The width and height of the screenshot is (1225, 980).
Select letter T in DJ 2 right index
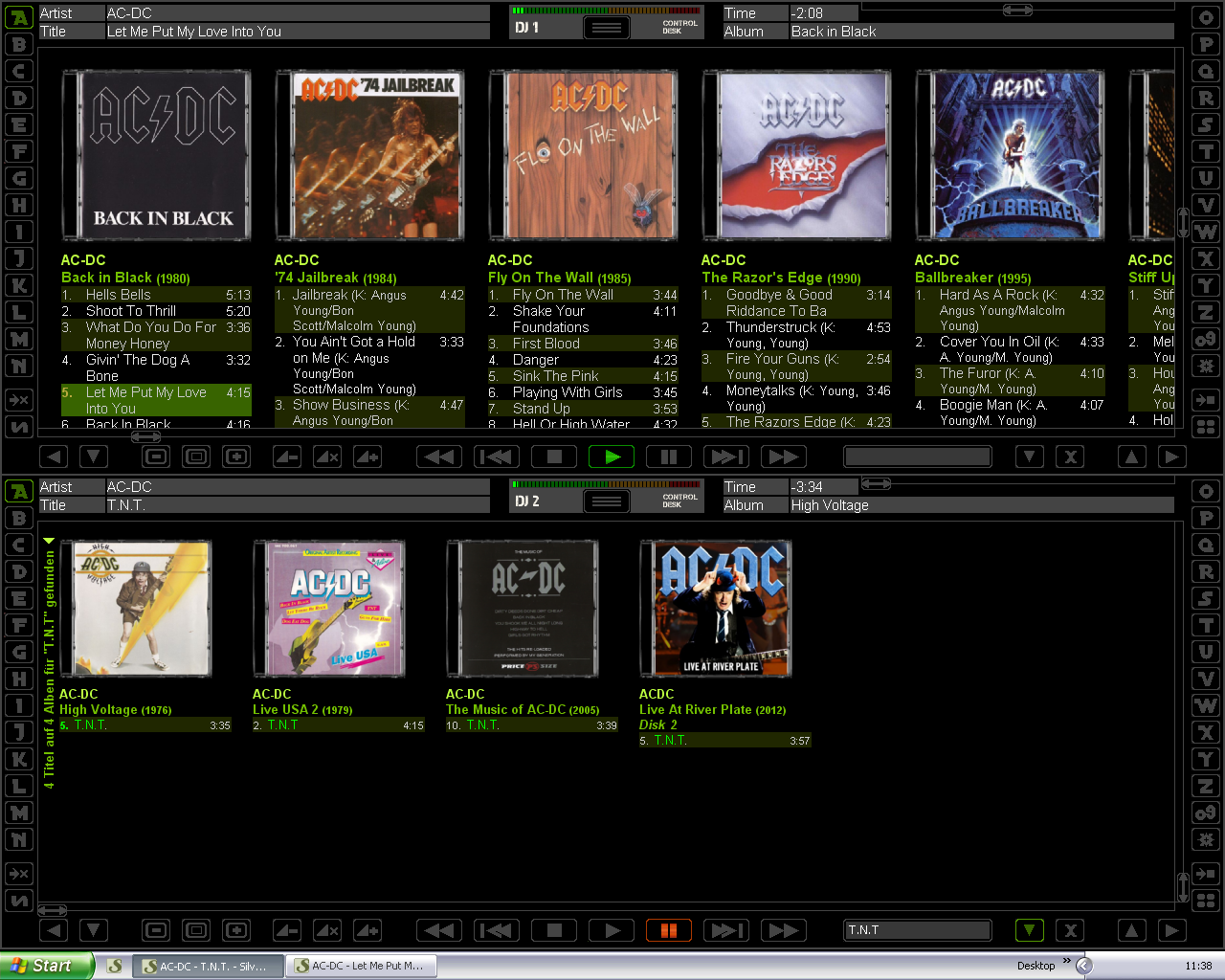(x=1206, y=625)
